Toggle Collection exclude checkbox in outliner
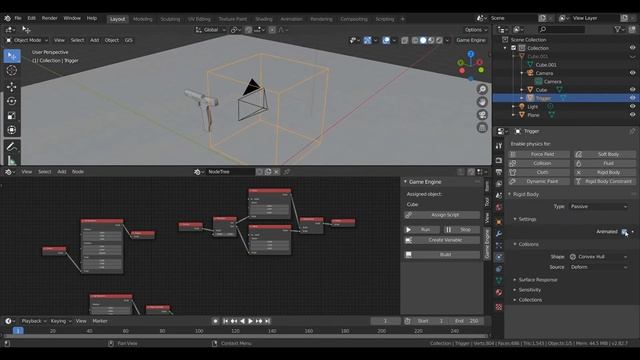 click(x=513, y=48)
